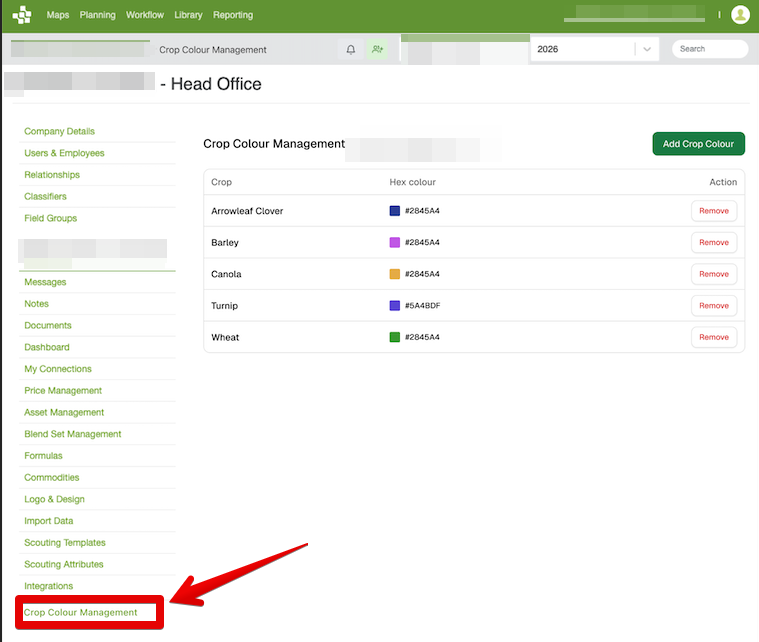Open Scouting Attributes
Screen dimensions: 759x642
[64, 565]
